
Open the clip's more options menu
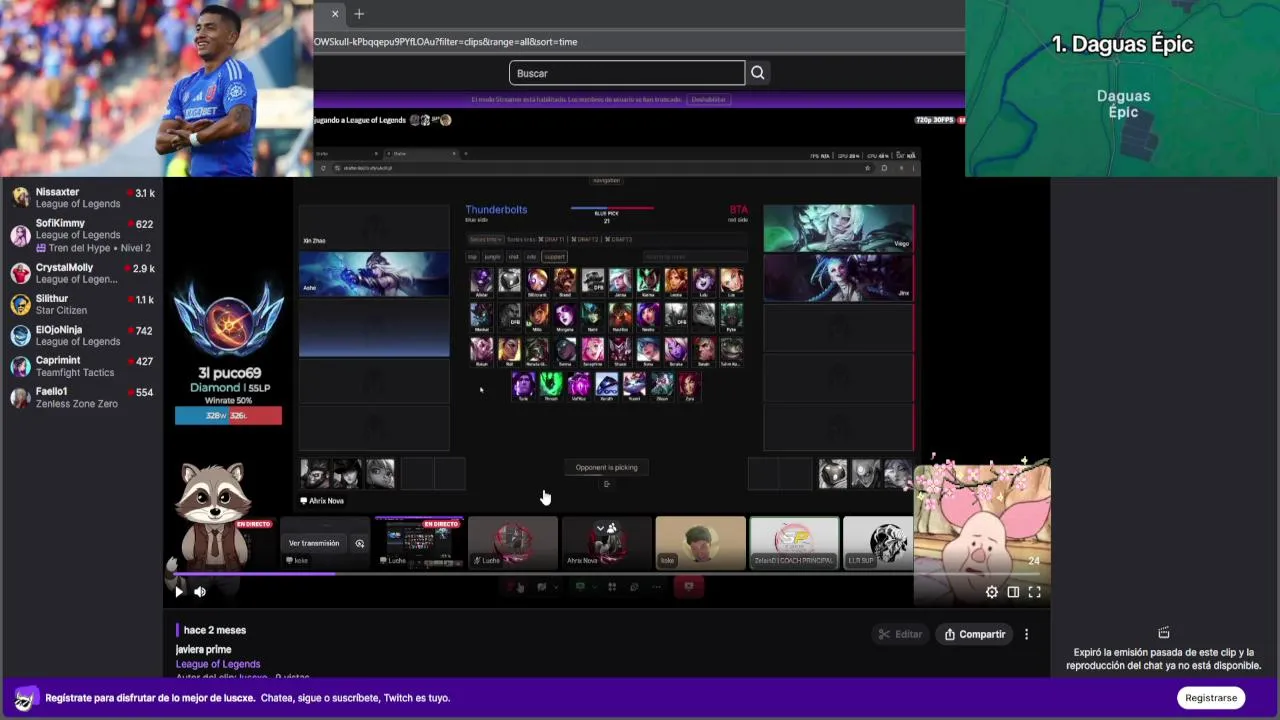[1026, 634]
